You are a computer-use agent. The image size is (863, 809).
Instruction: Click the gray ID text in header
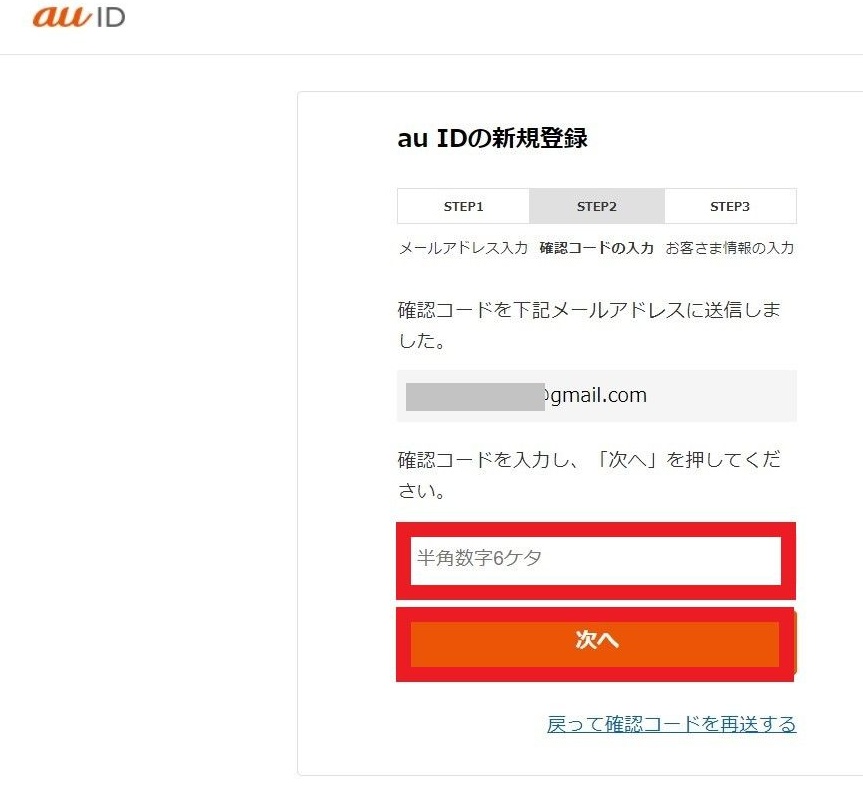point(109,18)
